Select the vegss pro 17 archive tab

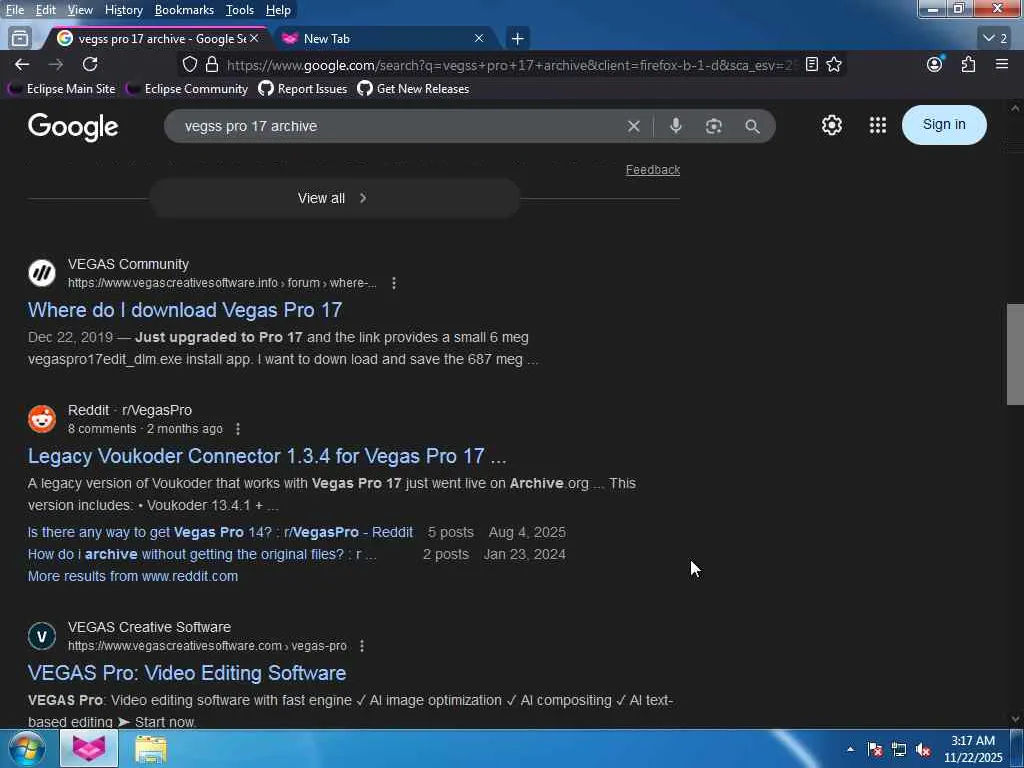pos(152,39)
